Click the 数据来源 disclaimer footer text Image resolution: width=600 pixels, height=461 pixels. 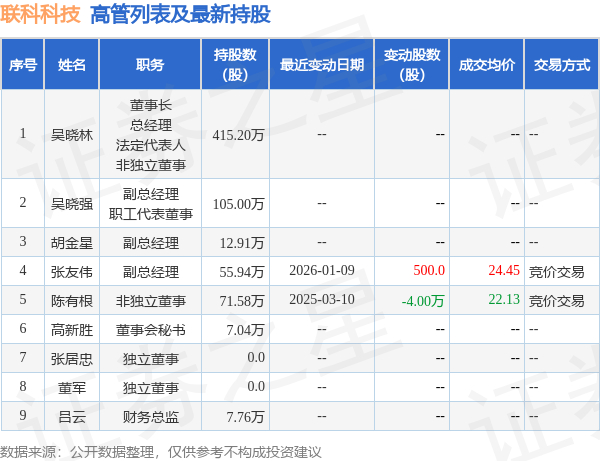coord(161,452)
